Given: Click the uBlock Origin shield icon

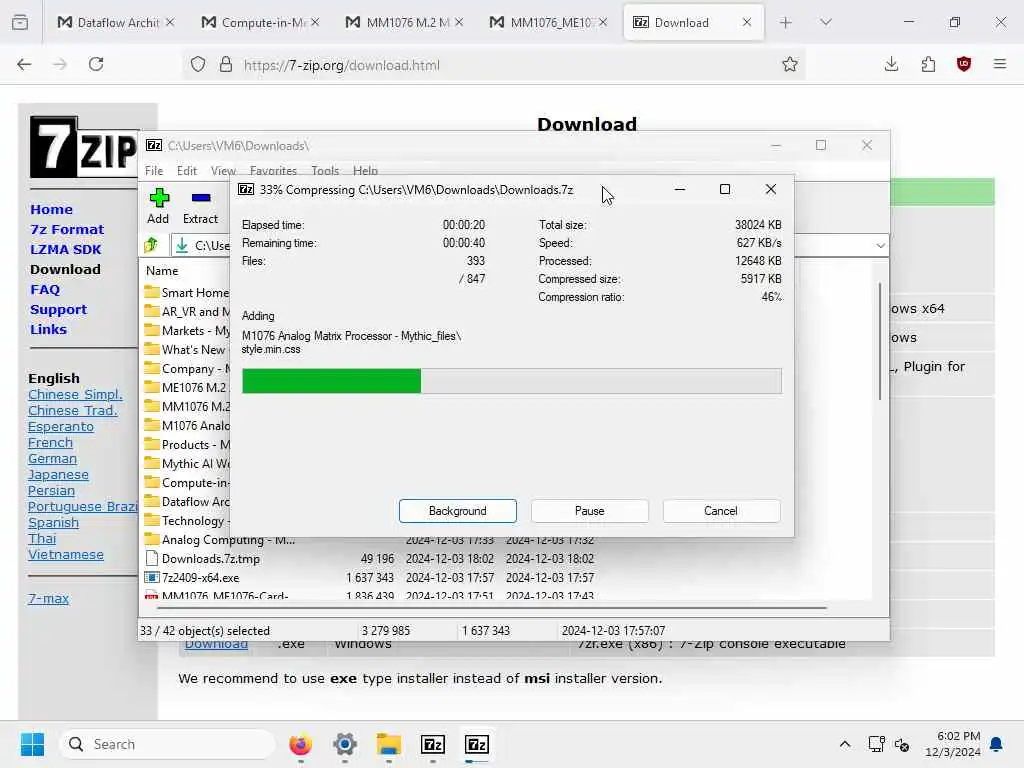Looking at the screenshot, I should (x=964, y=64).
